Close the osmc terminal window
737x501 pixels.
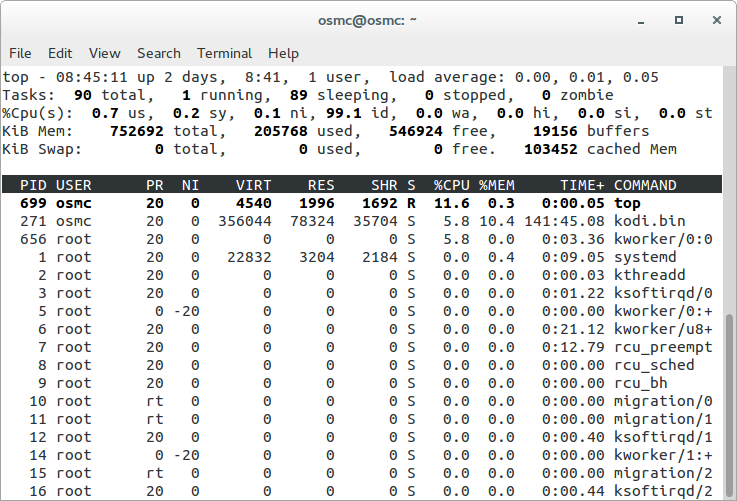(x=717, y=20)
